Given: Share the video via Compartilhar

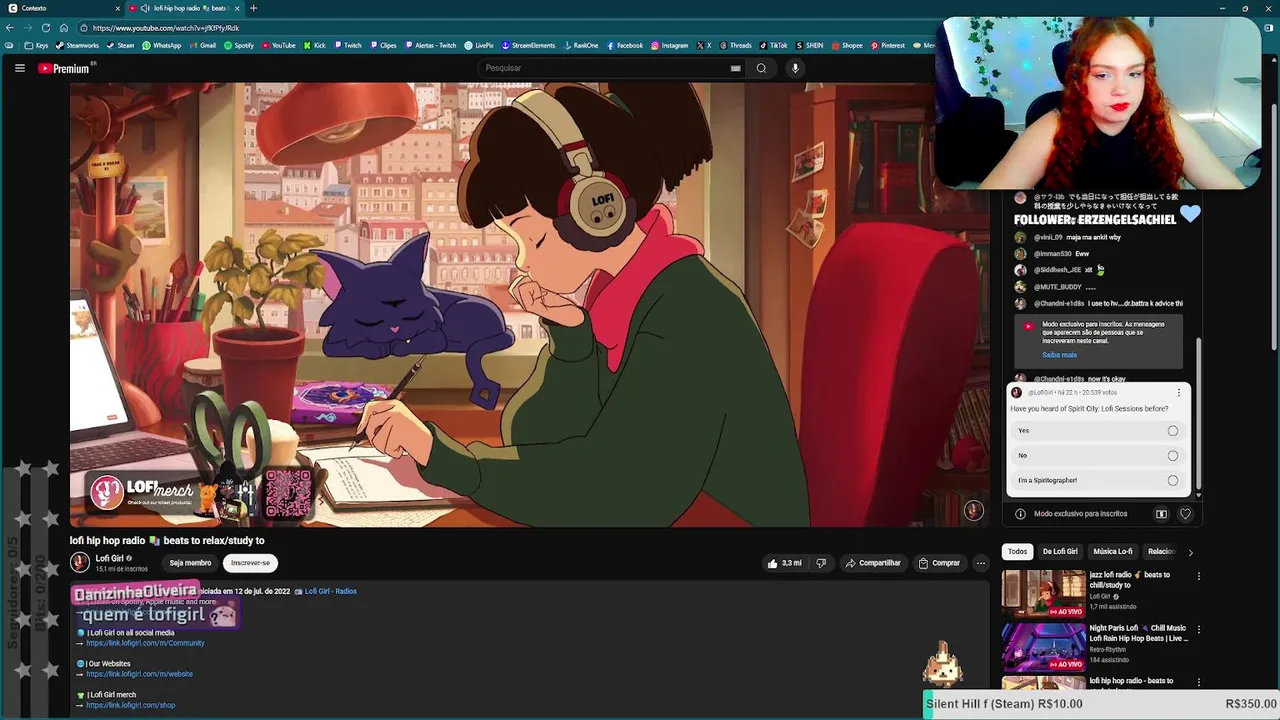Looking at the screenshot, I should pos(873,563).
